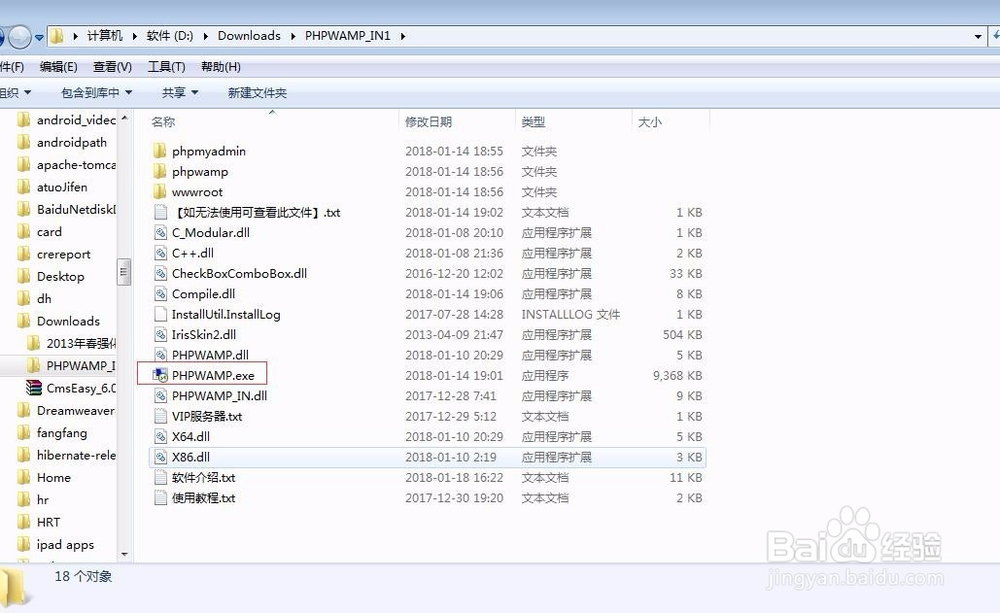Select fangfang folder in sidebar
Viewport: 1000px width, 613px height.
coord(53,432)
